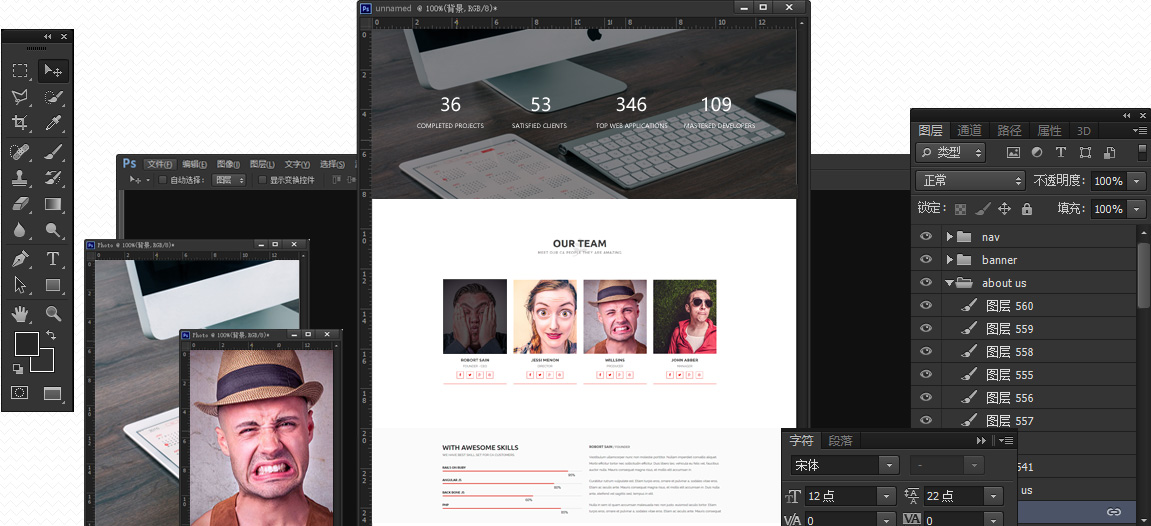Select the Rectangular Marquee tool
The image size is (1151, 526).
[20, 70]
